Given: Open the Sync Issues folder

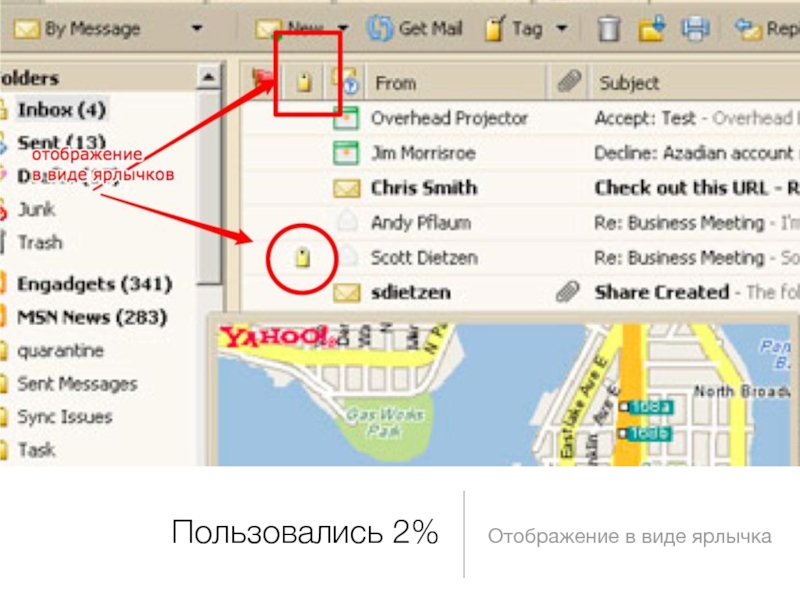Looking at the screenshot, I should coord(65,417).
